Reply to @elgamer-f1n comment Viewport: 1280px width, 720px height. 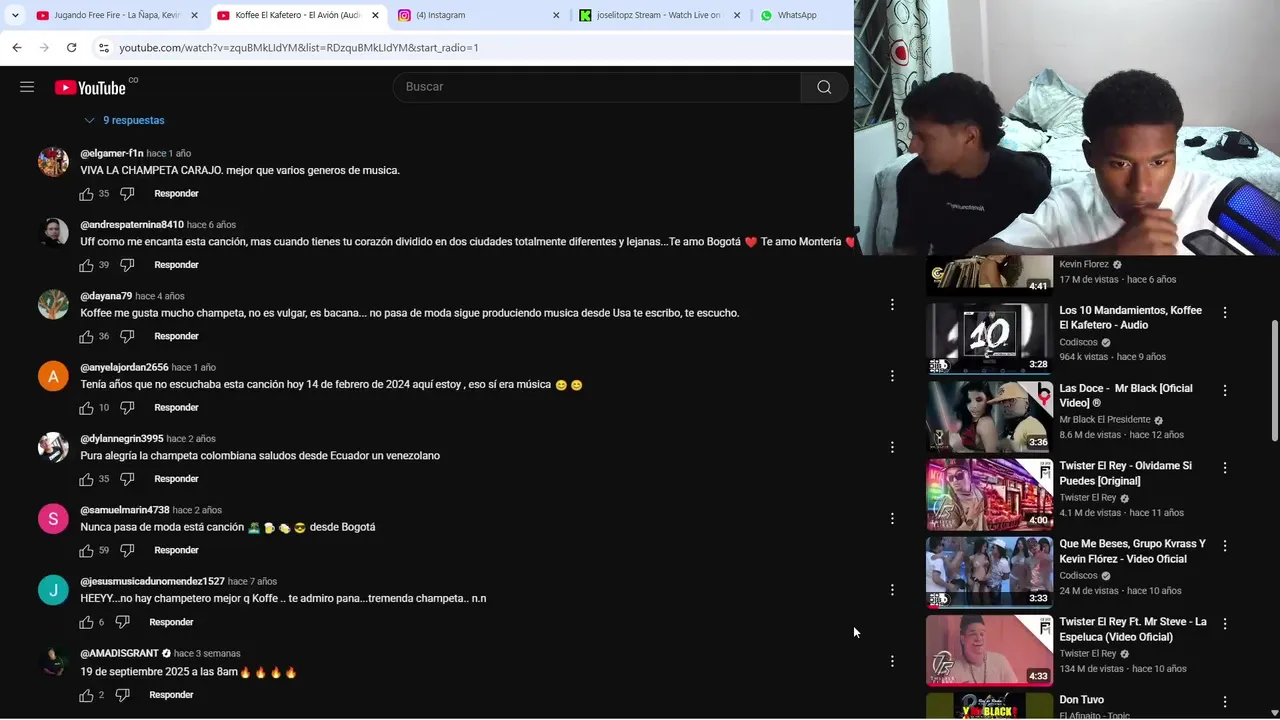176,194
